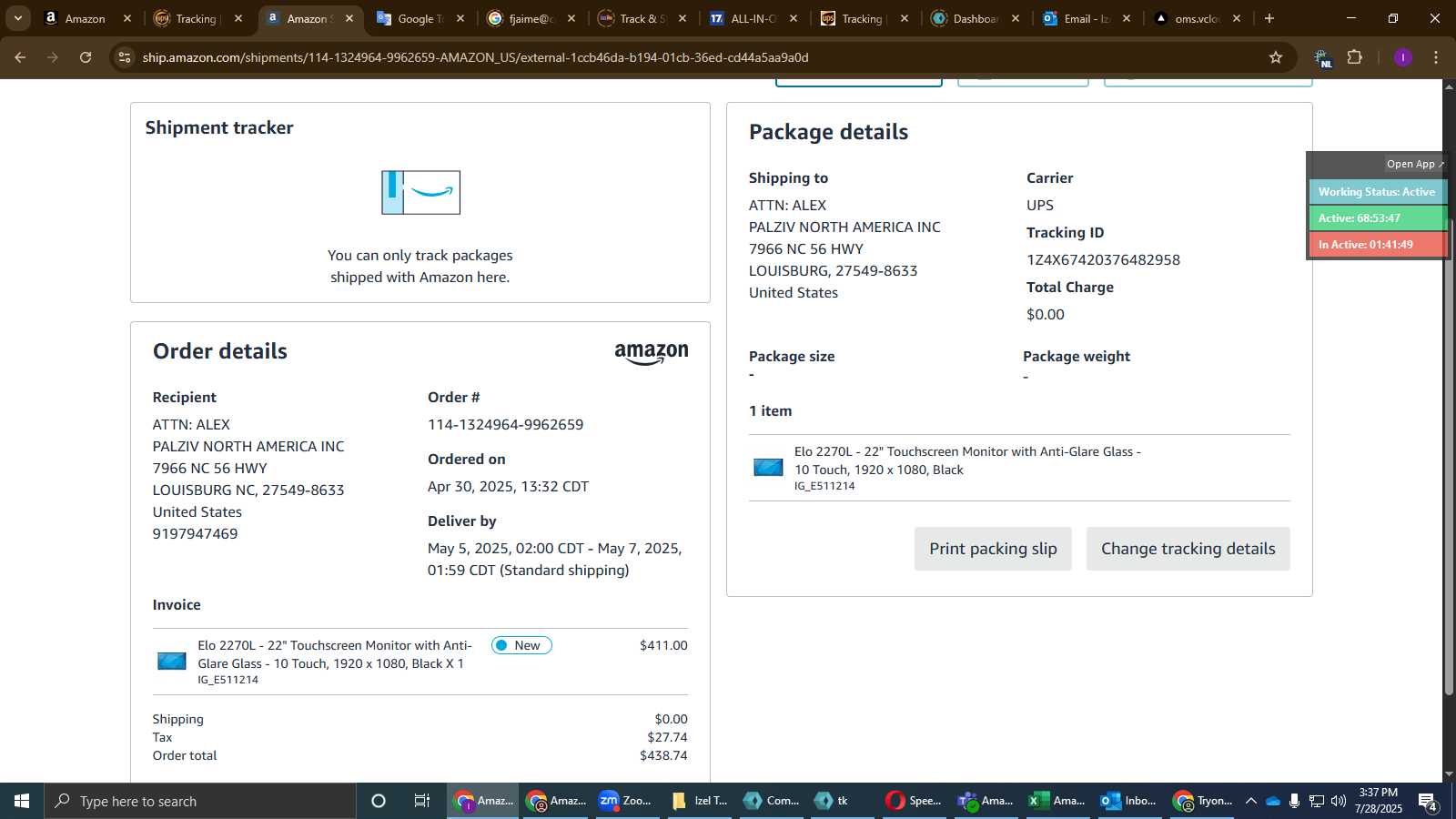Open the notification center icon

click(1428, 802)
